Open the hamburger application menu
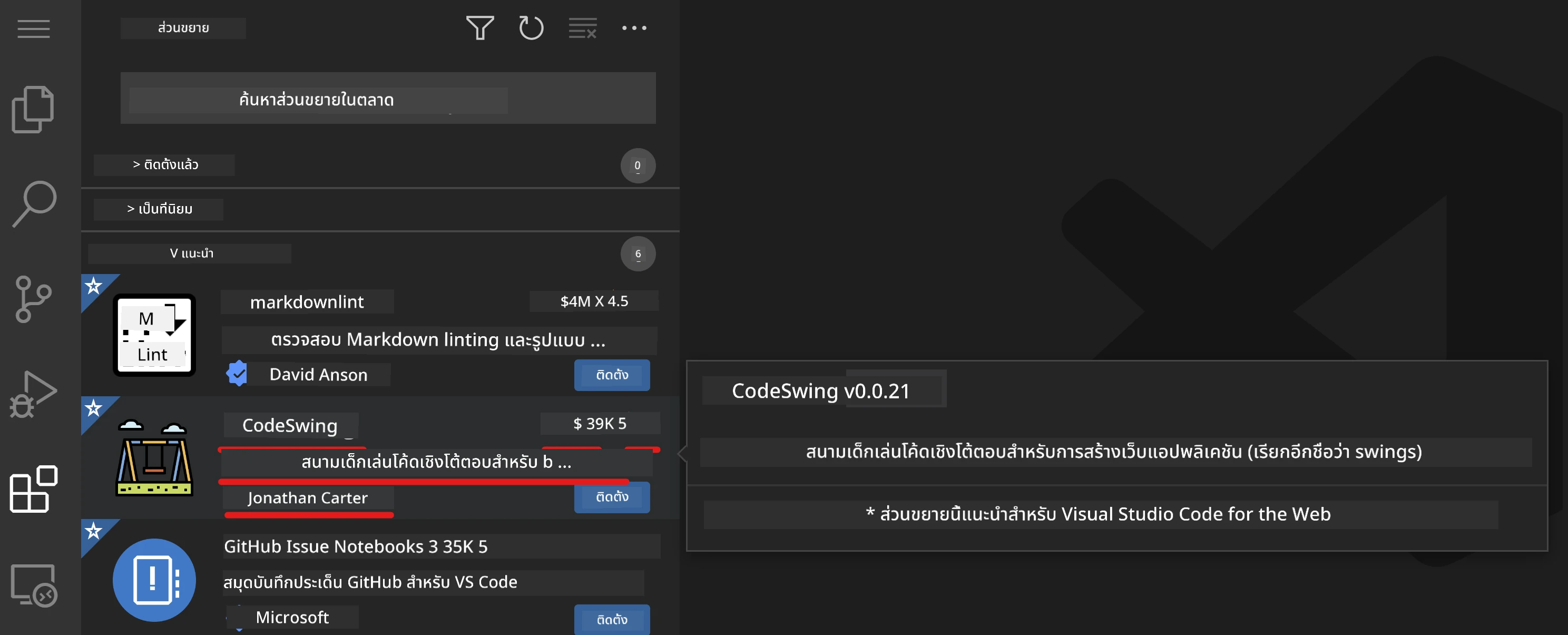Screen dimensions: 1568x635 [34, 28]
